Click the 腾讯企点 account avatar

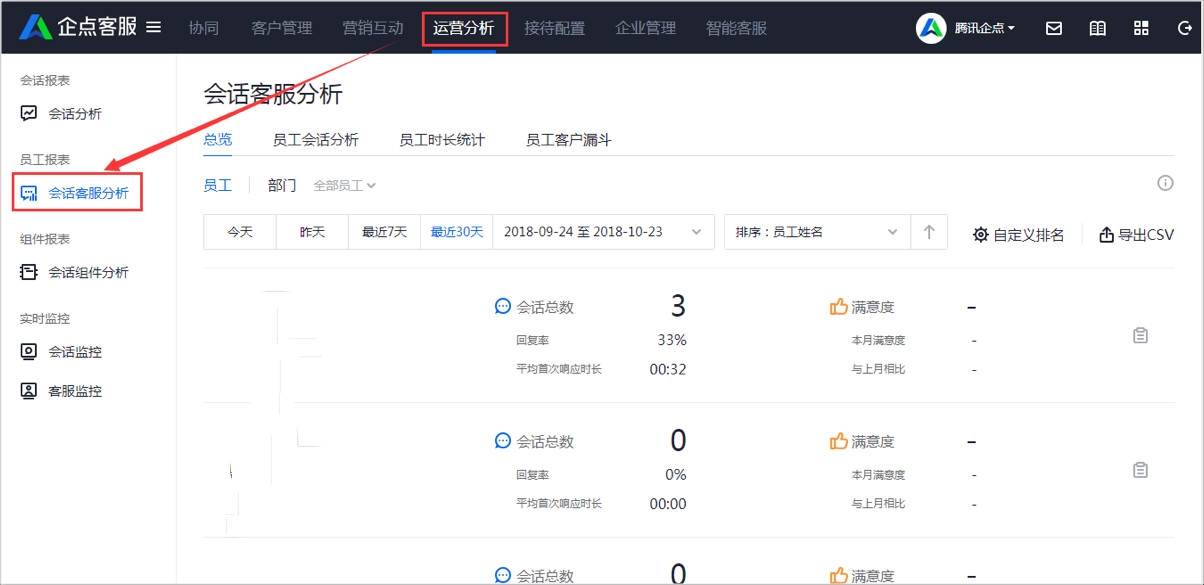click(x=931, y=28)
